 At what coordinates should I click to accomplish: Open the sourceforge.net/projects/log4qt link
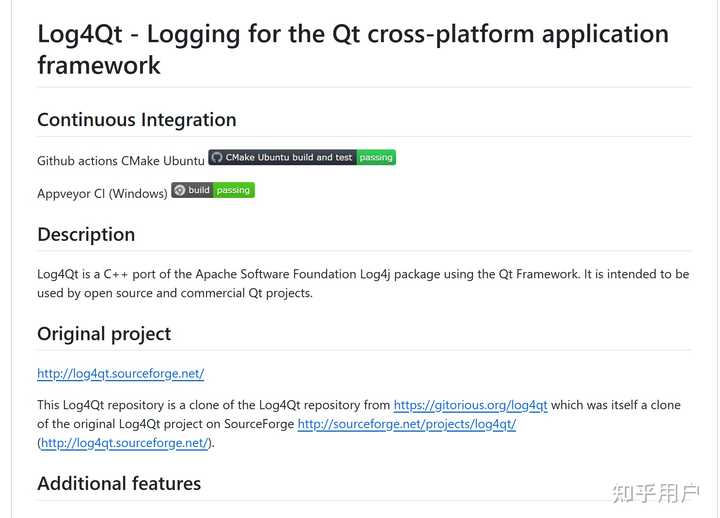407,424
